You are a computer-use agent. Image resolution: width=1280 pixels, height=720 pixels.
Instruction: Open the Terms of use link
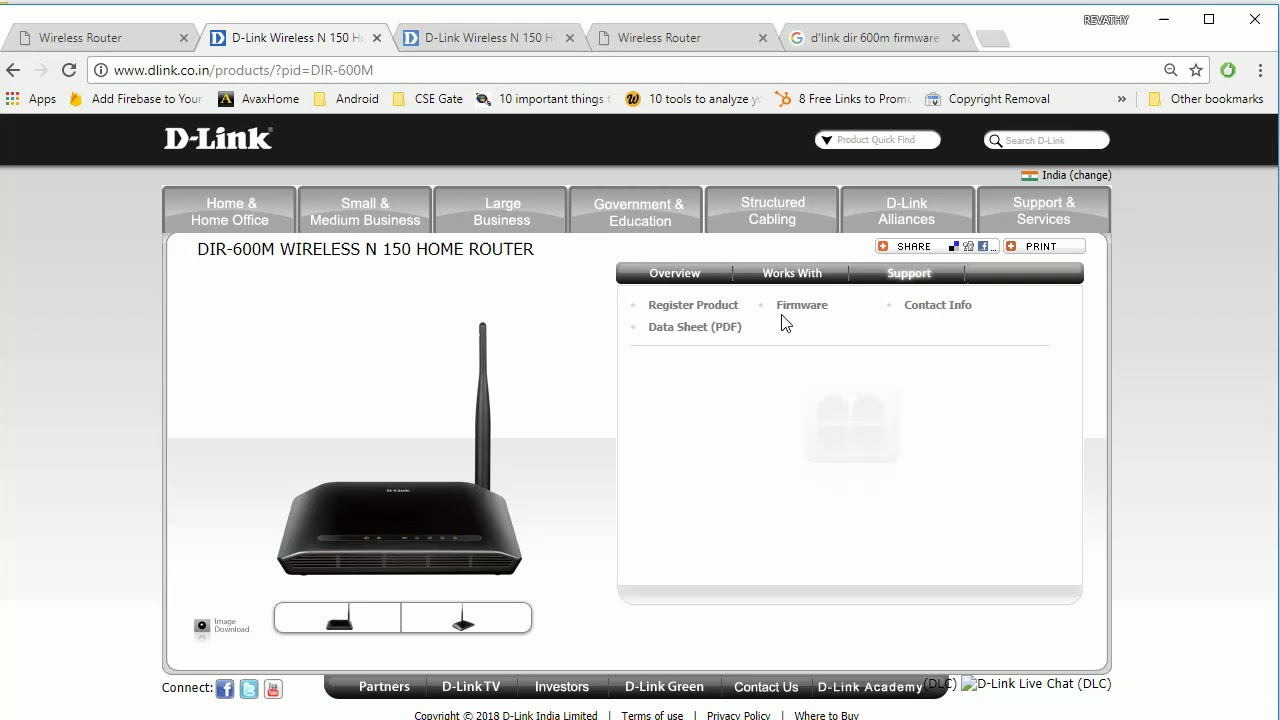(652, 716)
